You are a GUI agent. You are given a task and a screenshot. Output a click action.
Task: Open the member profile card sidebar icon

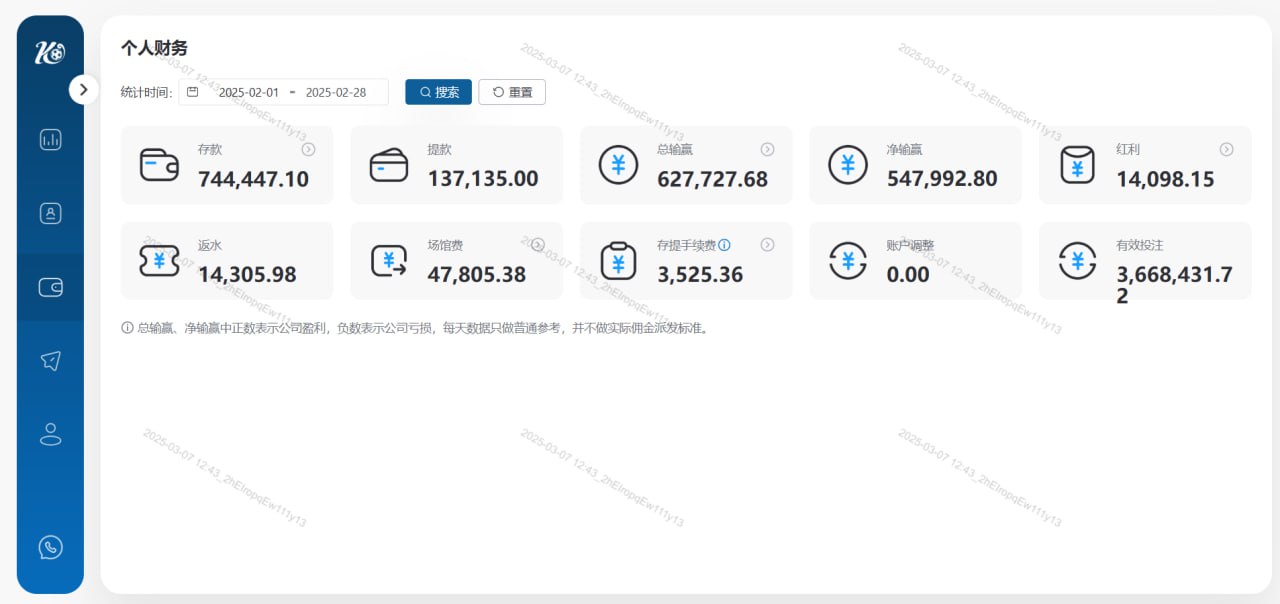coord(50,213)
